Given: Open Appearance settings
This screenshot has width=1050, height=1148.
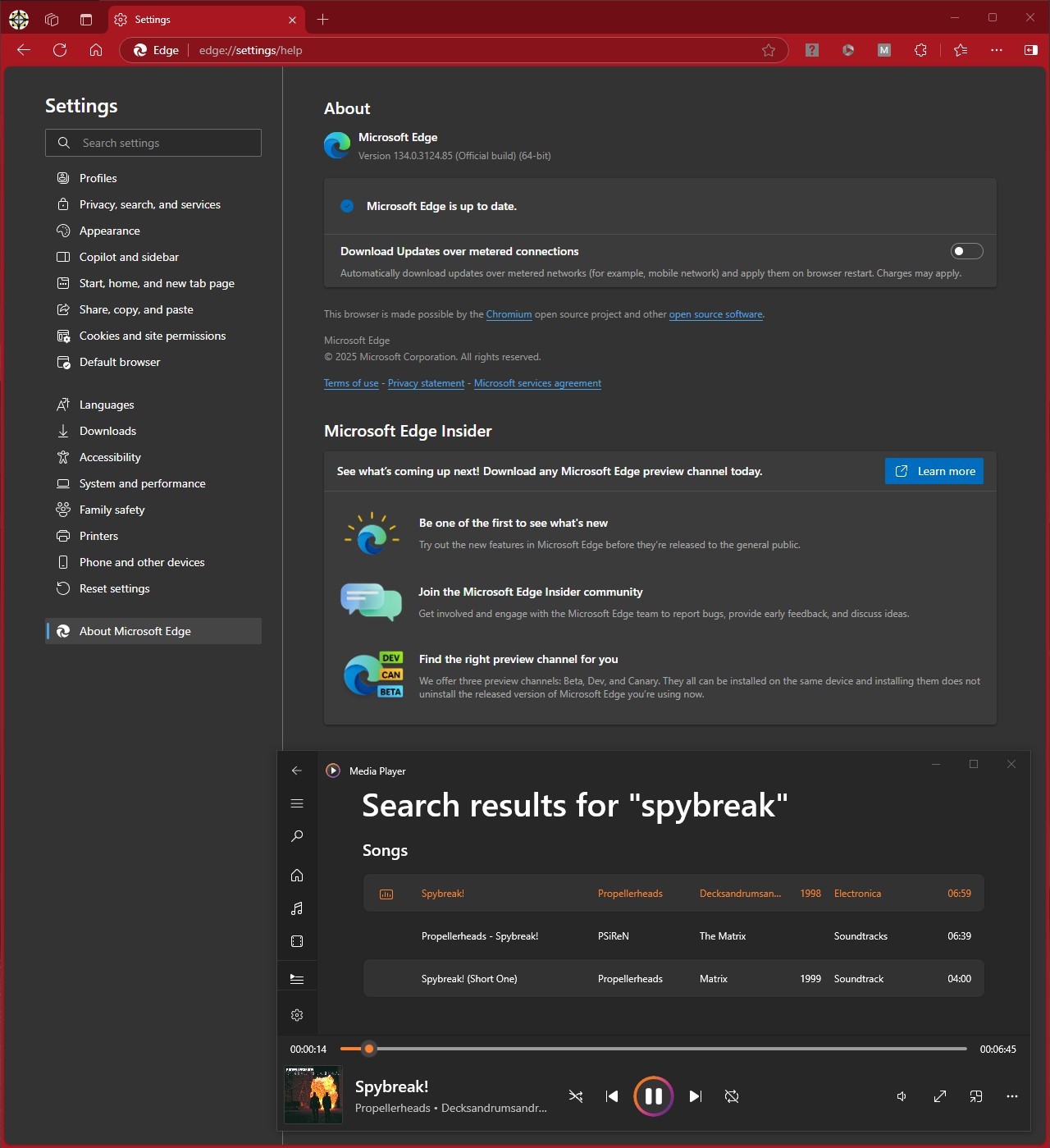Looking at the screenshot, I should point(153,231).
